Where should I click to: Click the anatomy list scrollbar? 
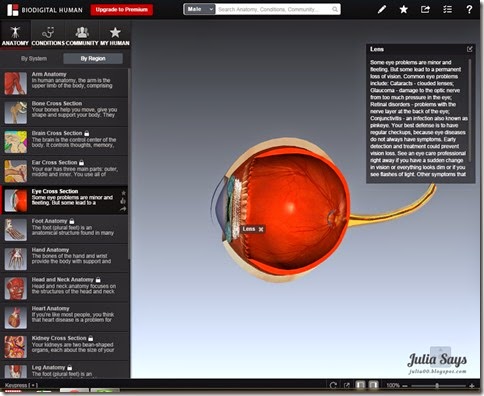[x=129, y=163]
